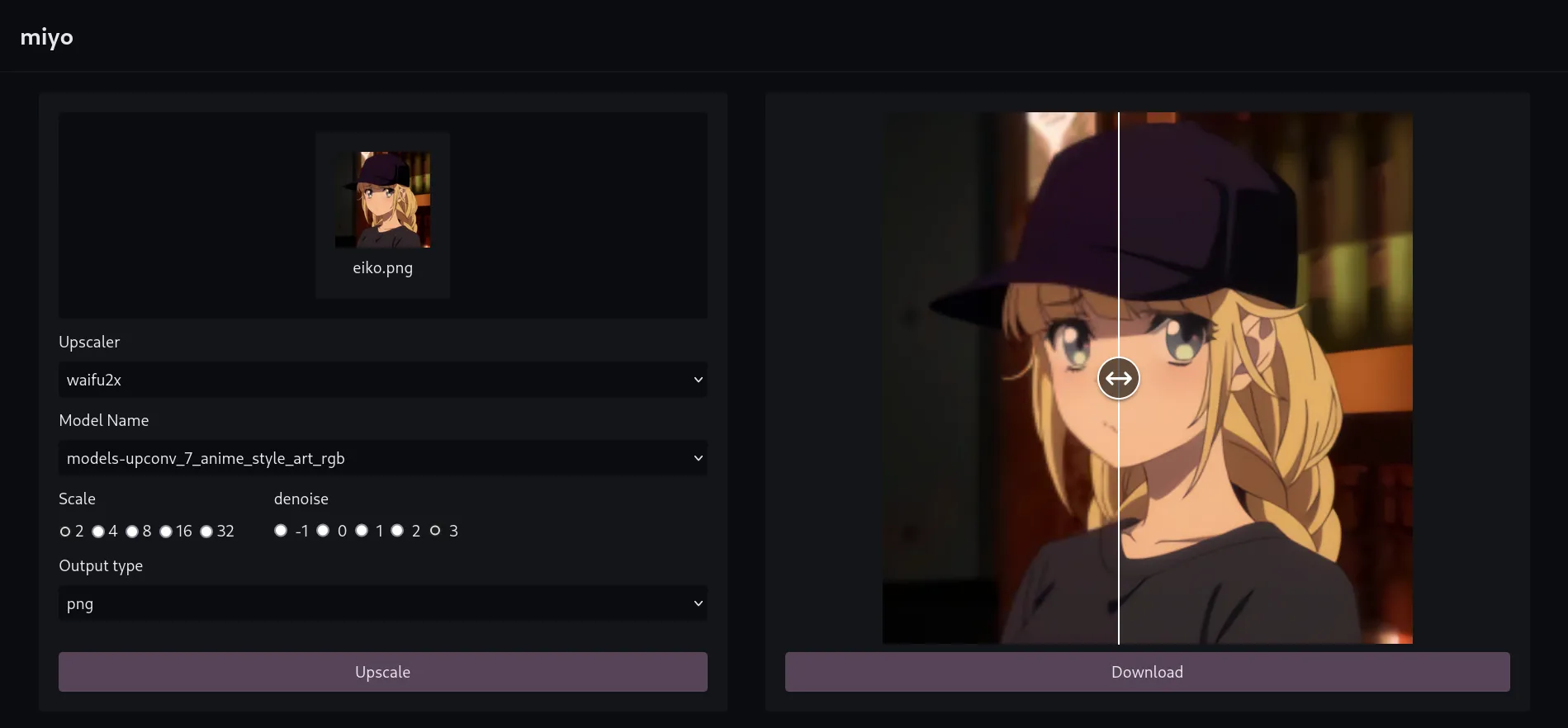Set denoise level to -1
This screenshot has width=1568, height=728.
281,530
